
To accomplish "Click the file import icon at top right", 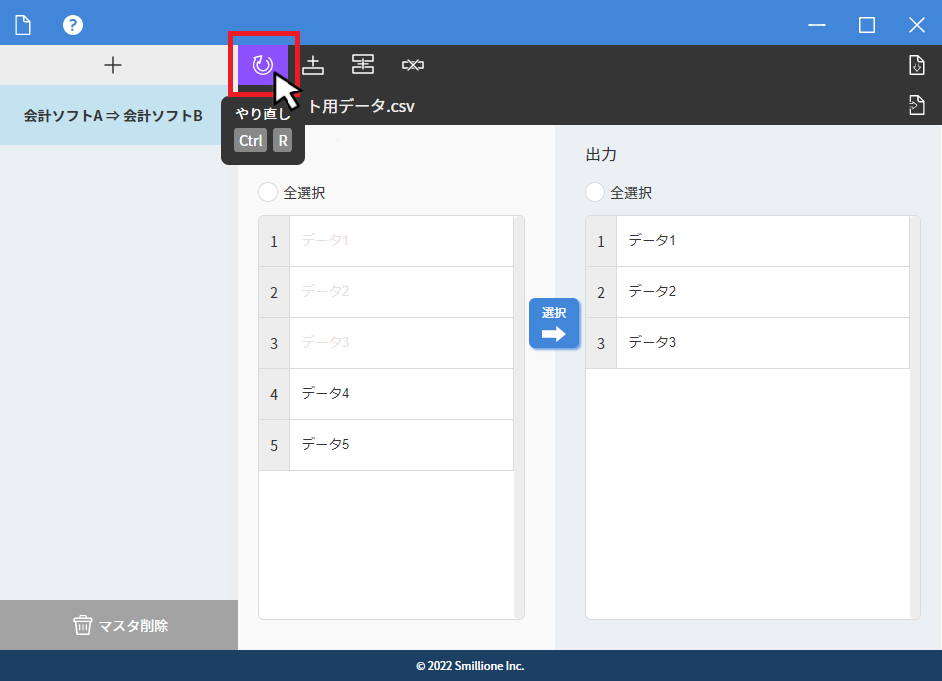I will (916, 65).
